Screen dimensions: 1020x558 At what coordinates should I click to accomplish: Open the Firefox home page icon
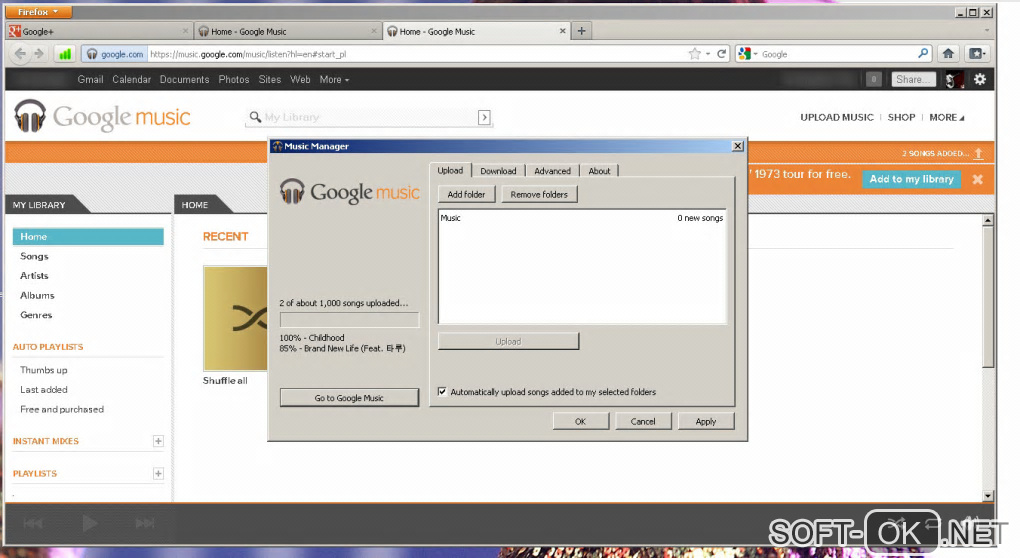click(x=948, y=54)
